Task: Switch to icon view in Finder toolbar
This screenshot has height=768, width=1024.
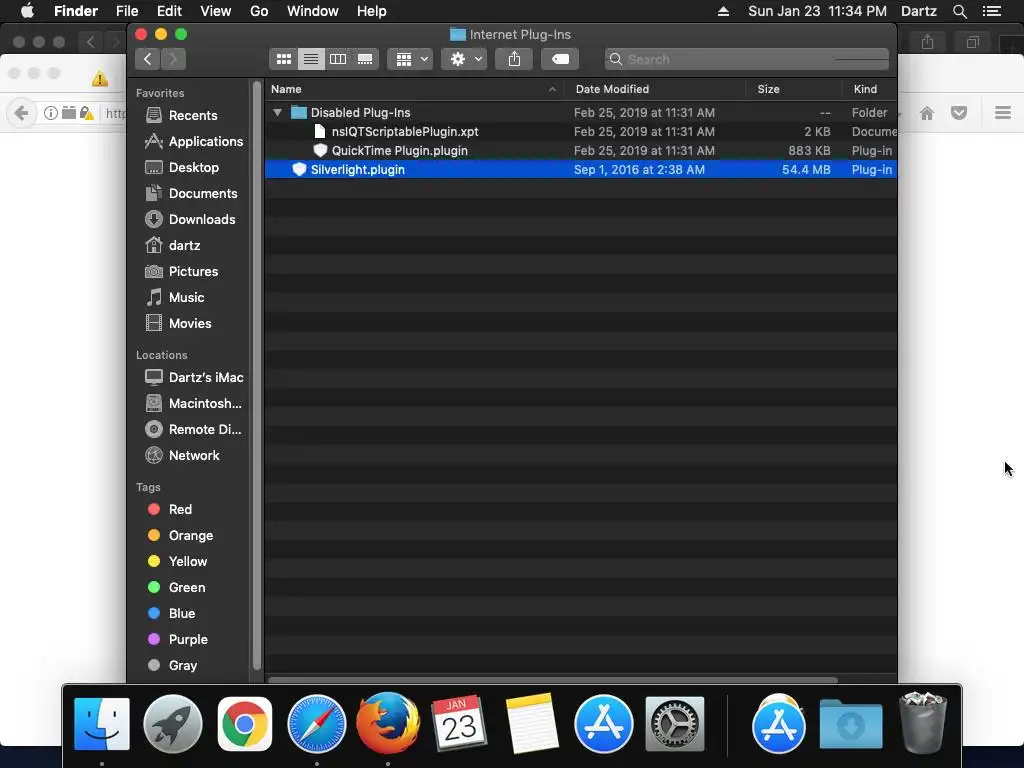Action: click(283, 59)
